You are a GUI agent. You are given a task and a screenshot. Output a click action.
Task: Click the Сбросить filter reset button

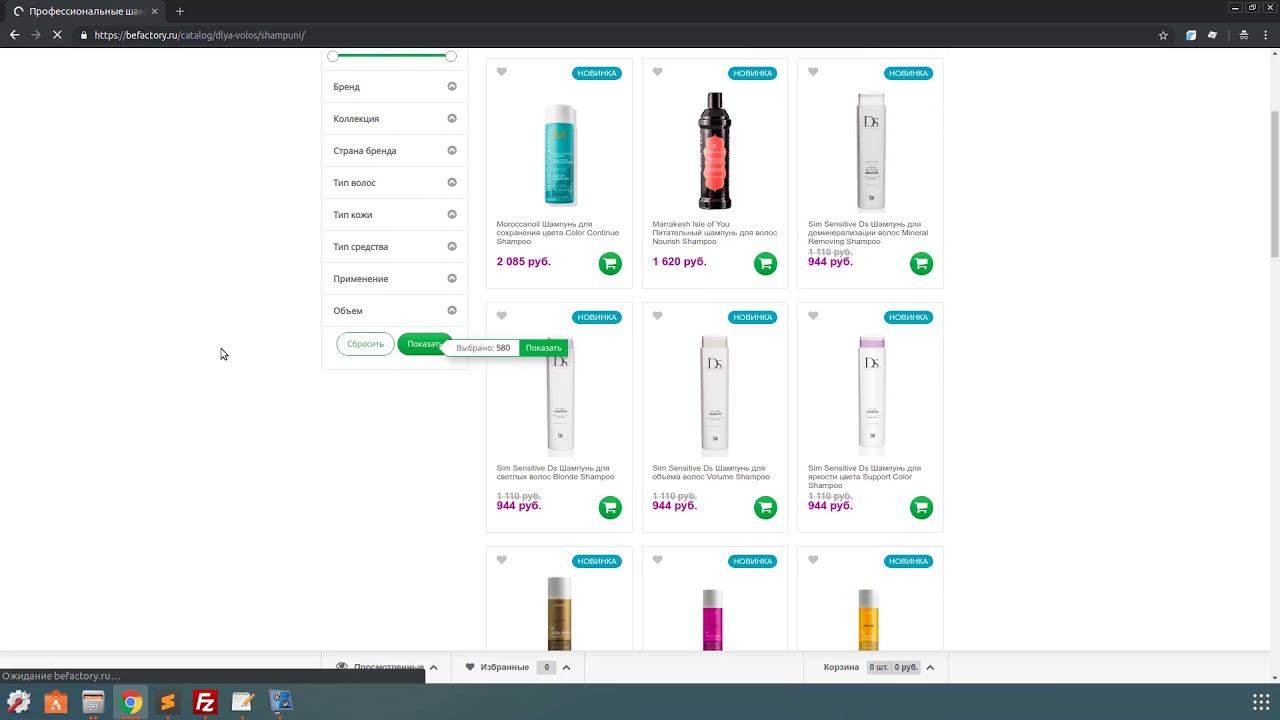click(x=365, y=344)
